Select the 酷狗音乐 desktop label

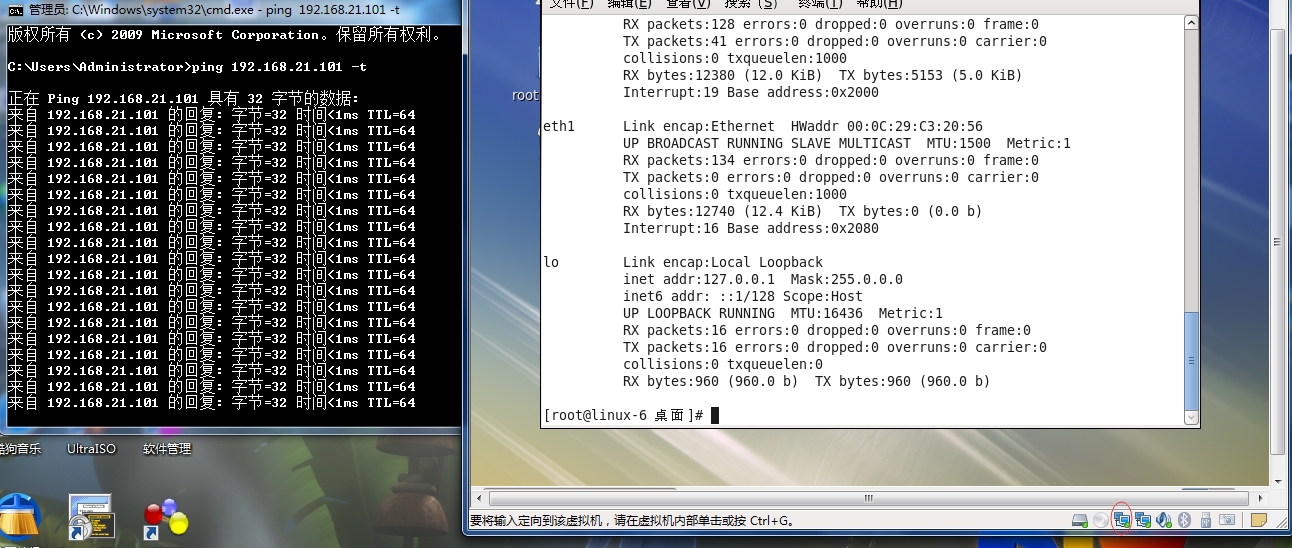tap(20, 449)
